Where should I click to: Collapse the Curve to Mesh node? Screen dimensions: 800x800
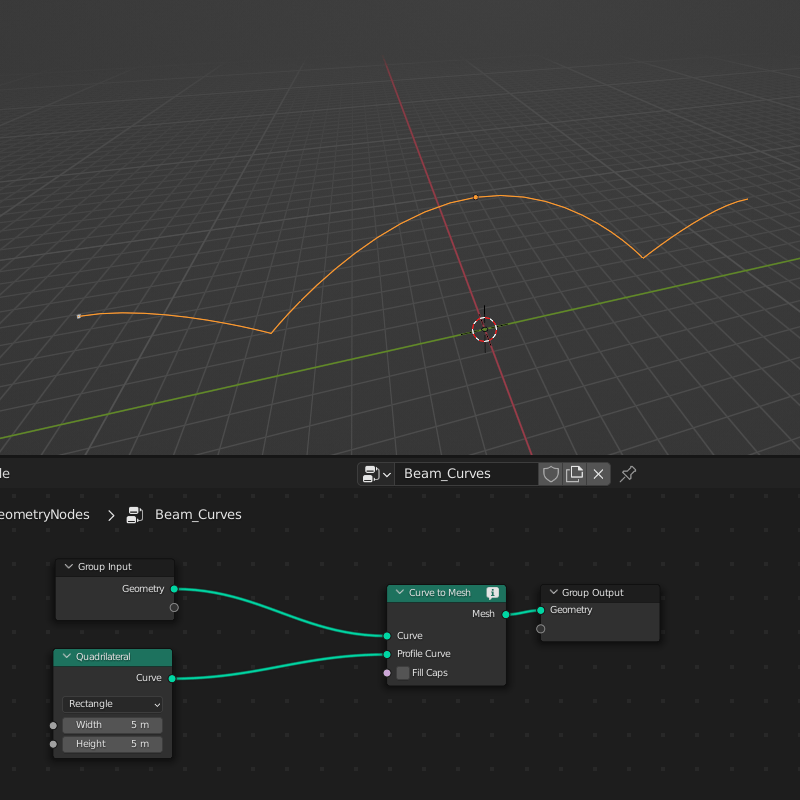tap(398, 593)
